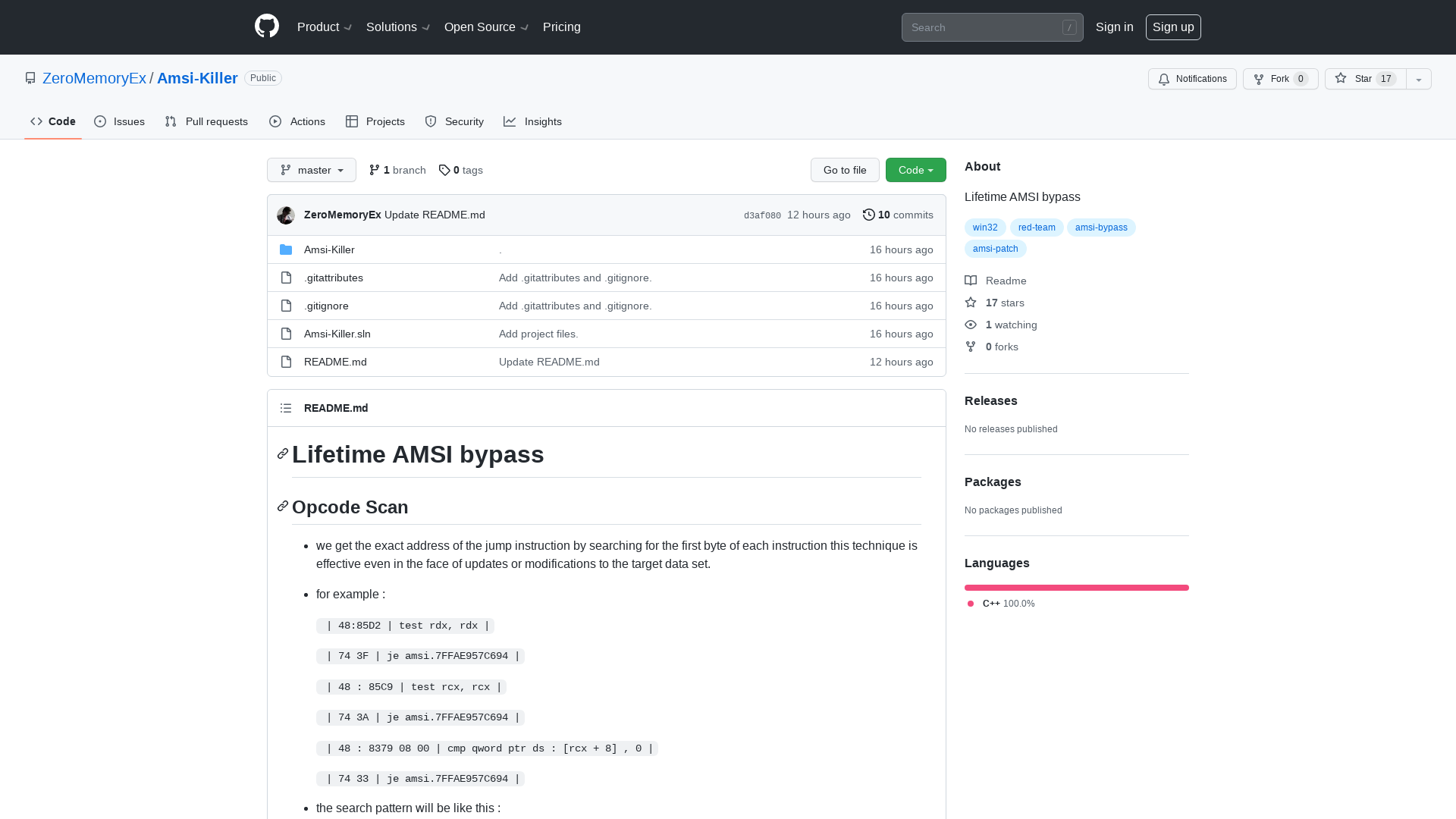Click the tag icon beside 0 tags
The image size is (1456, 819).
click(x=444, y=170)
